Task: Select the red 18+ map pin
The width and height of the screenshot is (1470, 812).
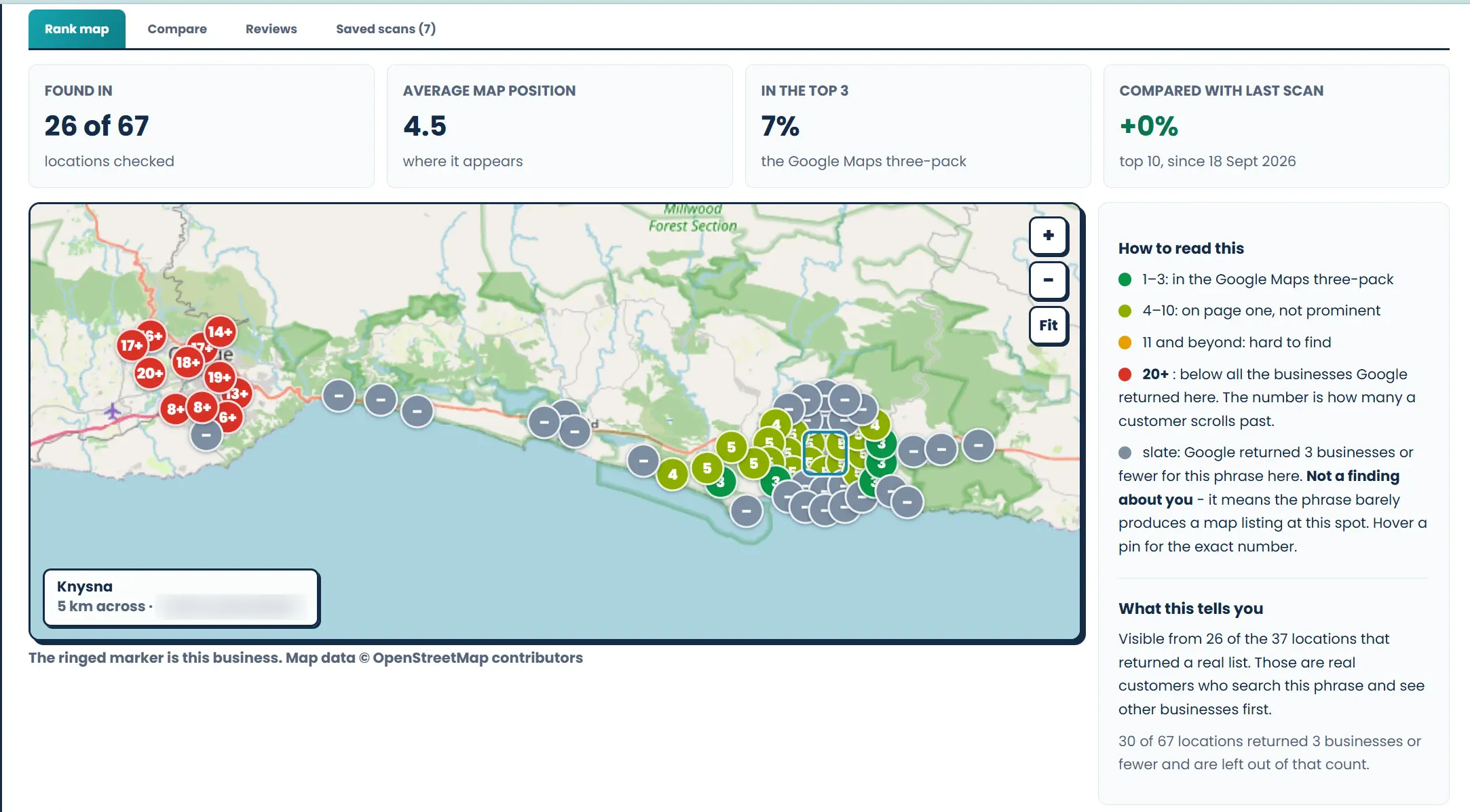Action: [187, 362]
